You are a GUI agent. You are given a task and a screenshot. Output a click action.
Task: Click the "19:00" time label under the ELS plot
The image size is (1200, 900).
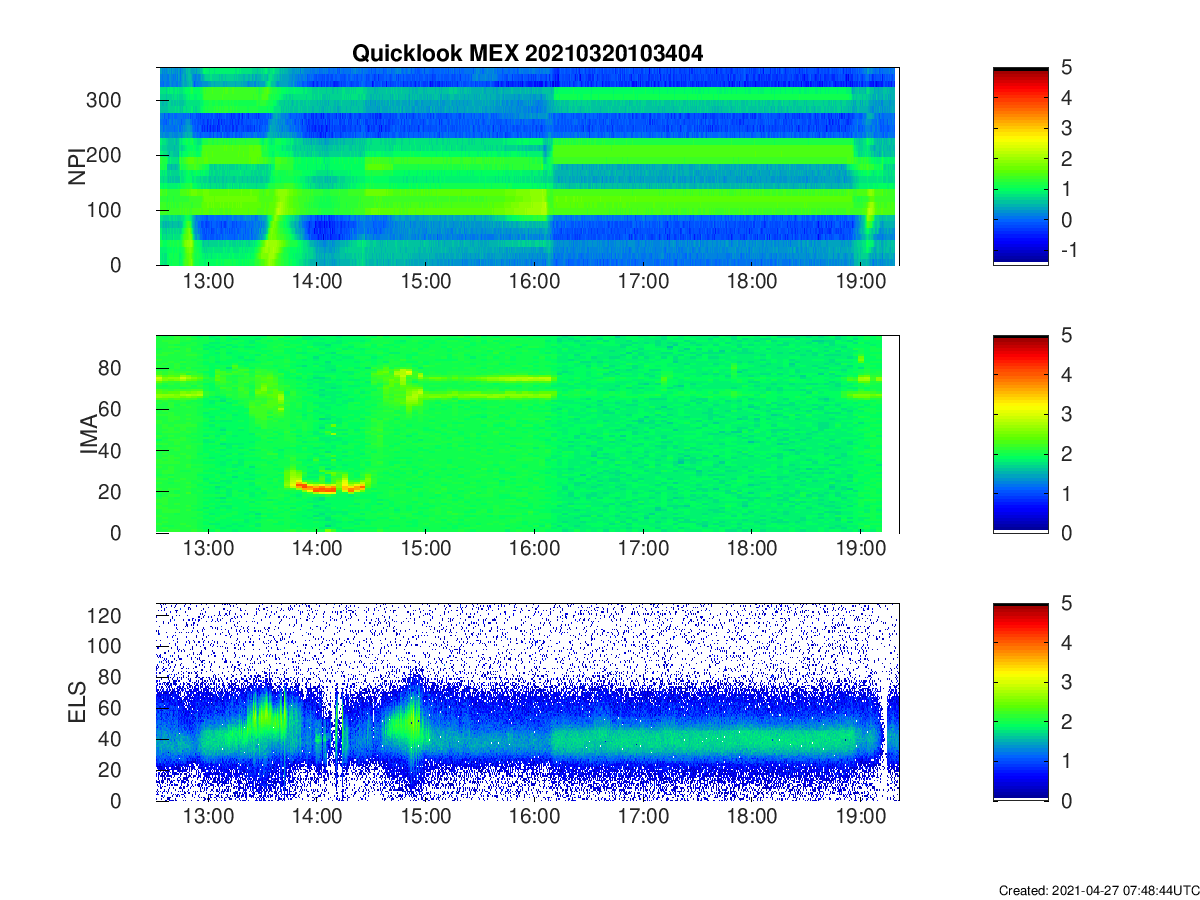pyautogui.click(x=860, y=818)
